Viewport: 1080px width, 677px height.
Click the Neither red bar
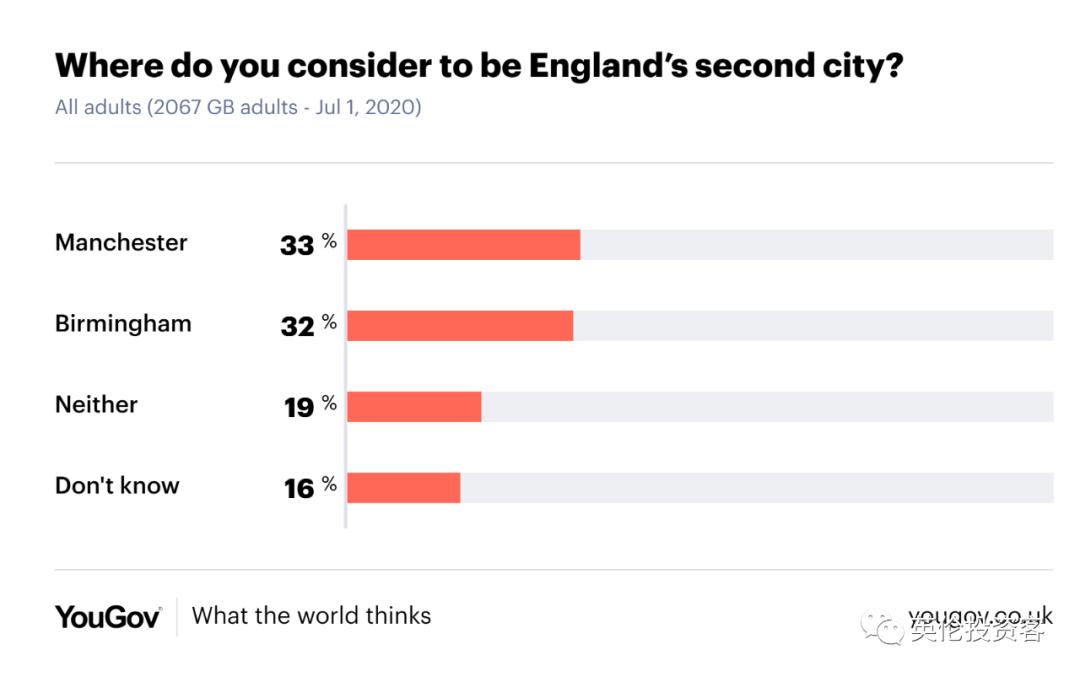(414, 407)
